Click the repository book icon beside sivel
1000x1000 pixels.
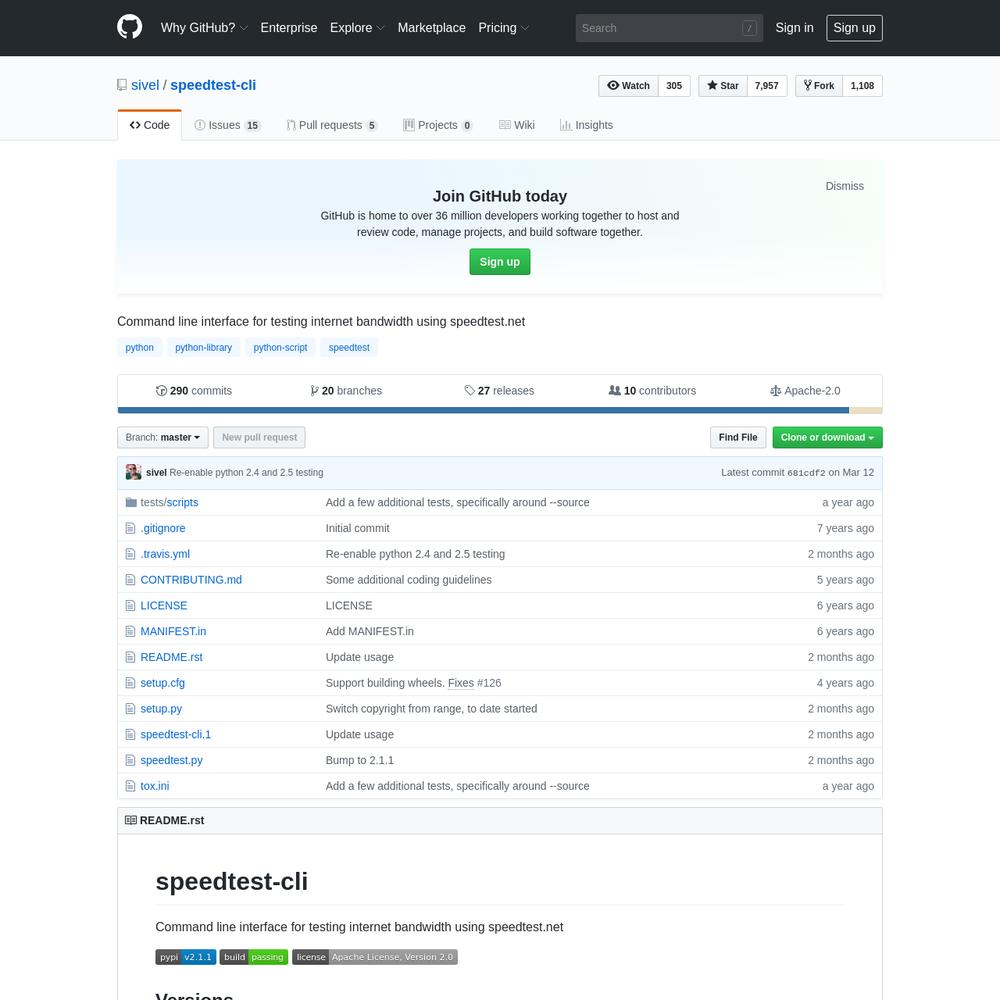coord(122,85)
